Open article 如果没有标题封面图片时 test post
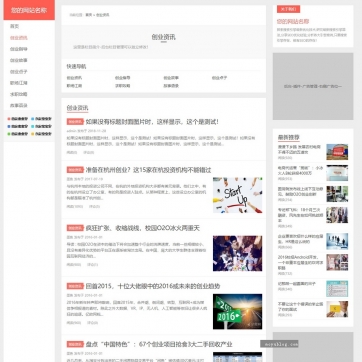 click(x=152, y=122)
